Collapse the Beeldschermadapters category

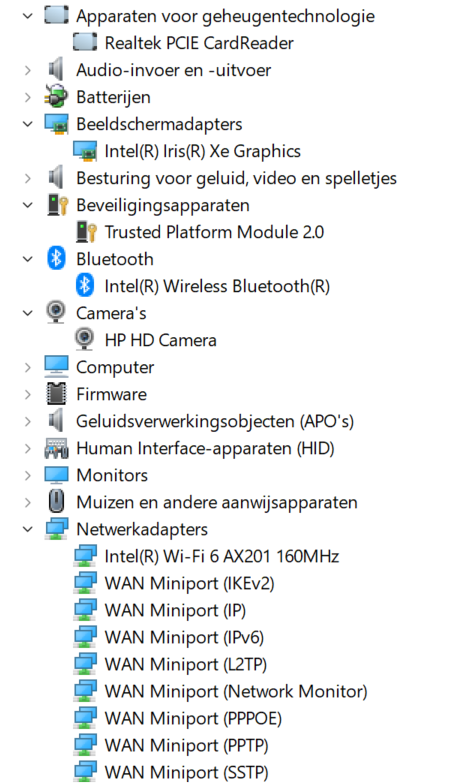tap(28, 124)
